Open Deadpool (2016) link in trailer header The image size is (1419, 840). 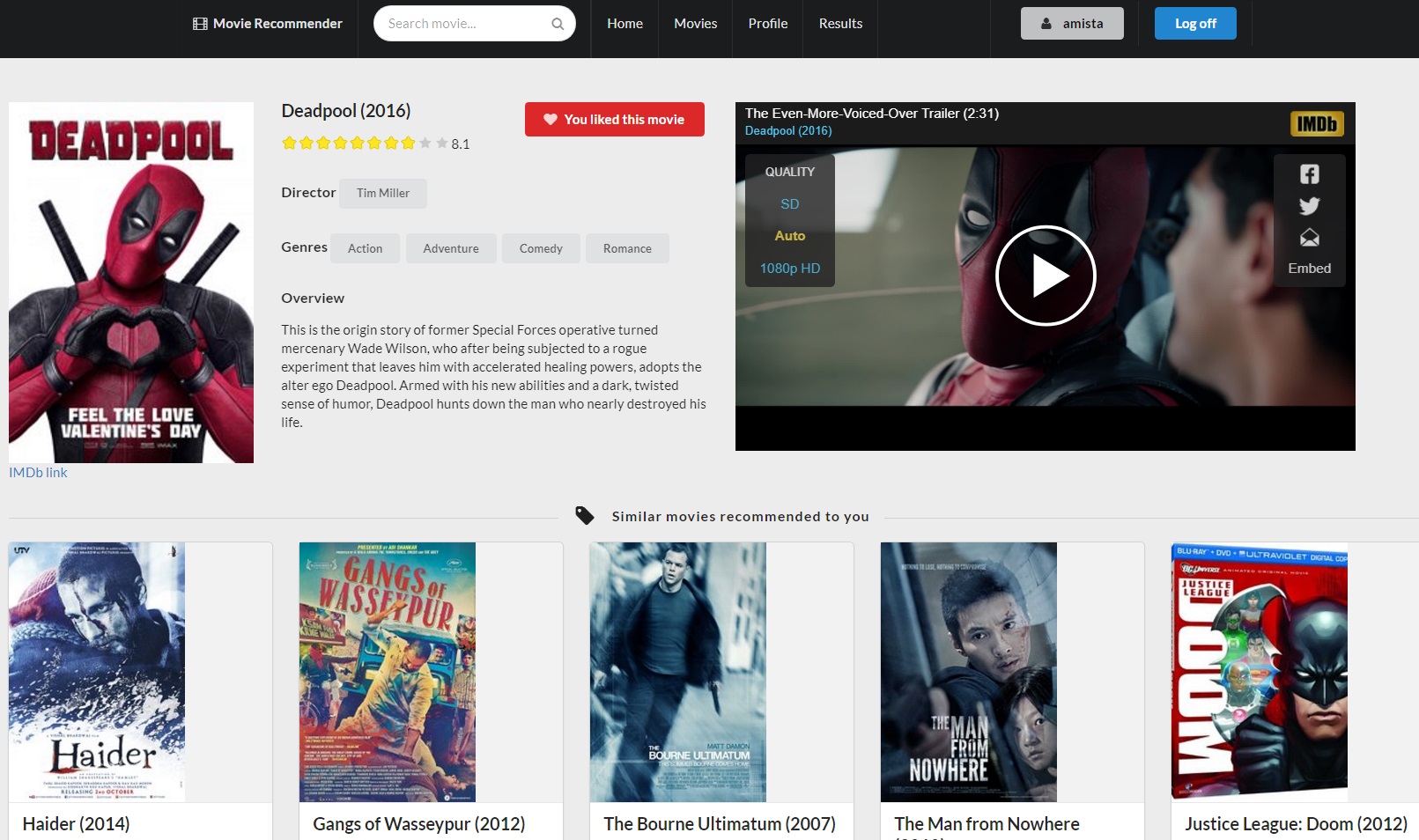click(788, 131)
